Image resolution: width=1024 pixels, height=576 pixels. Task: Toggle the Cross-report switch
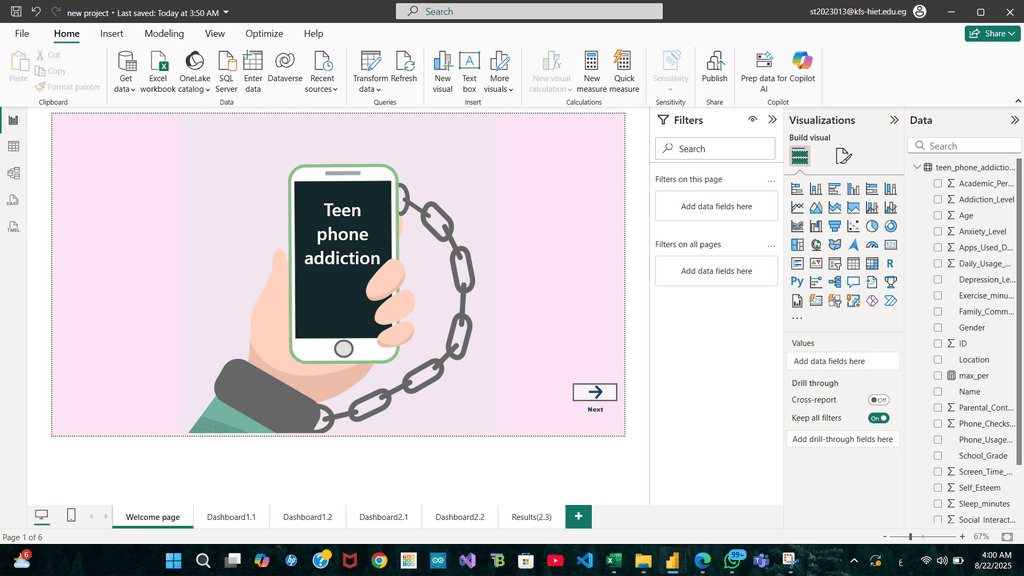(x=878, y=400)
